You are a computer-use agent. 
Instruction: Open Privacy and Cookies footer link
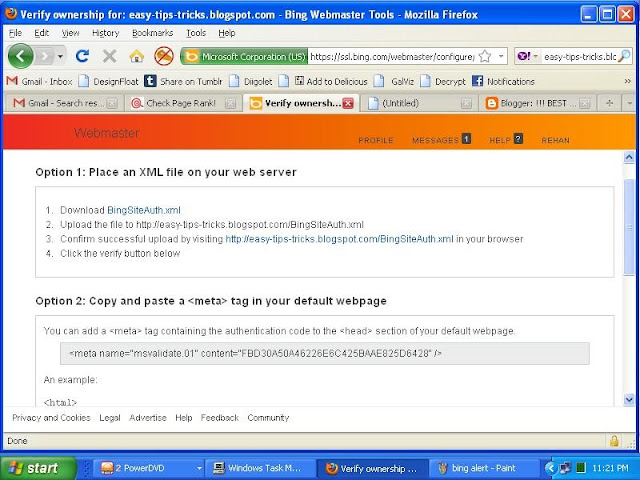[51, 418]
